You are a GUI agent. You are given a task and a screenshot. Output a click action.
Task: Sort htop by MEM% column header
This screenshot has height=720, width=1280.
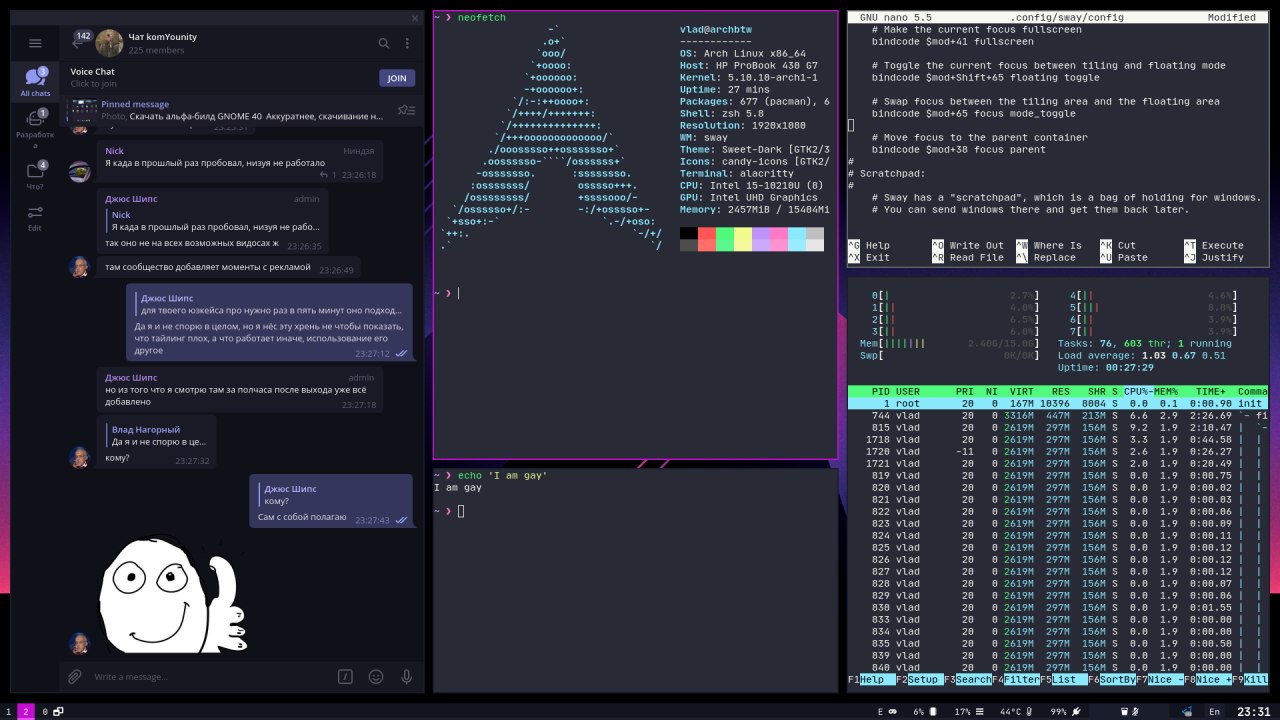click(x=1165, y=391)
